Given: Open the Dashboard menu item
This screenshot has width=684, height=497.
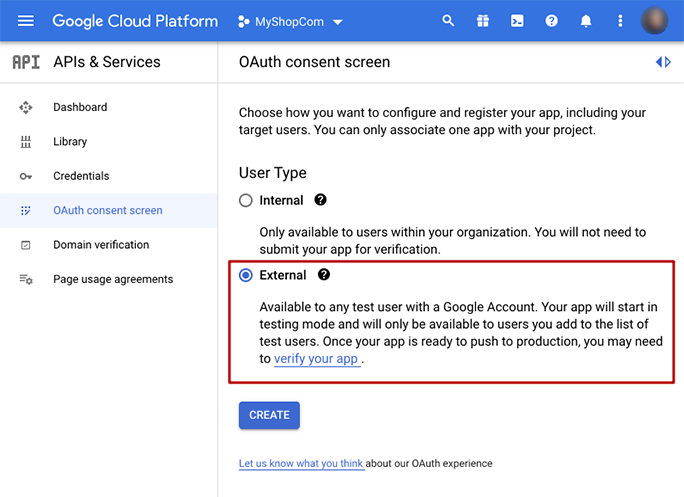Looking at the screenshot, I should 80,107.
